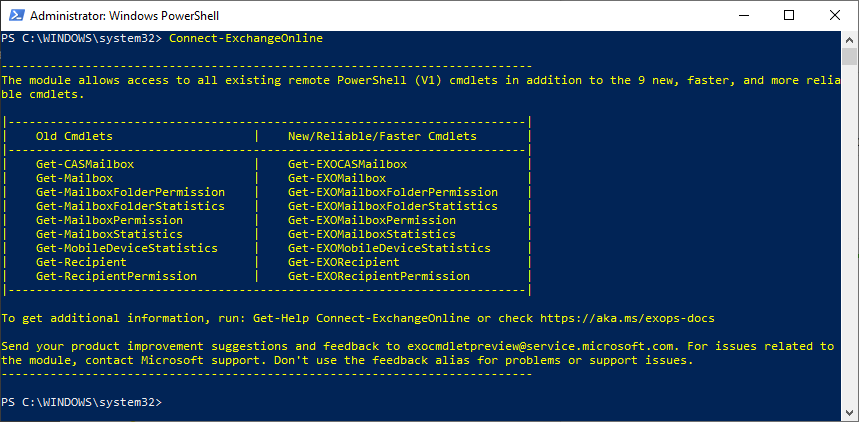Screen dimensions: 859x422
Task: Click the PowerShell icon in title bar
Action: click(15, 15)
